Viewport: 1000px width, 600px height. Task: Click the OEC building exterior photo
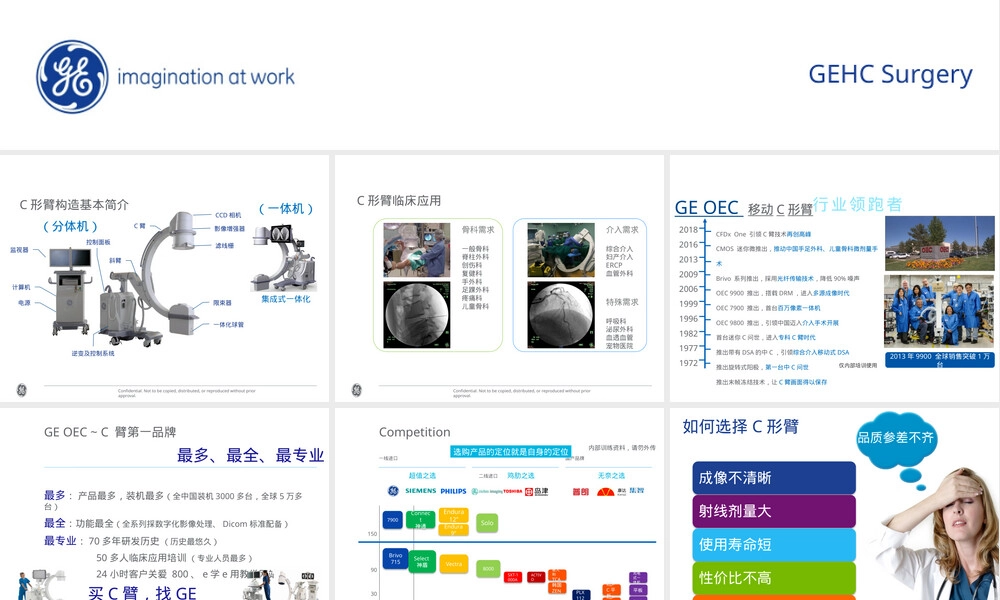(x=939, y=243)
